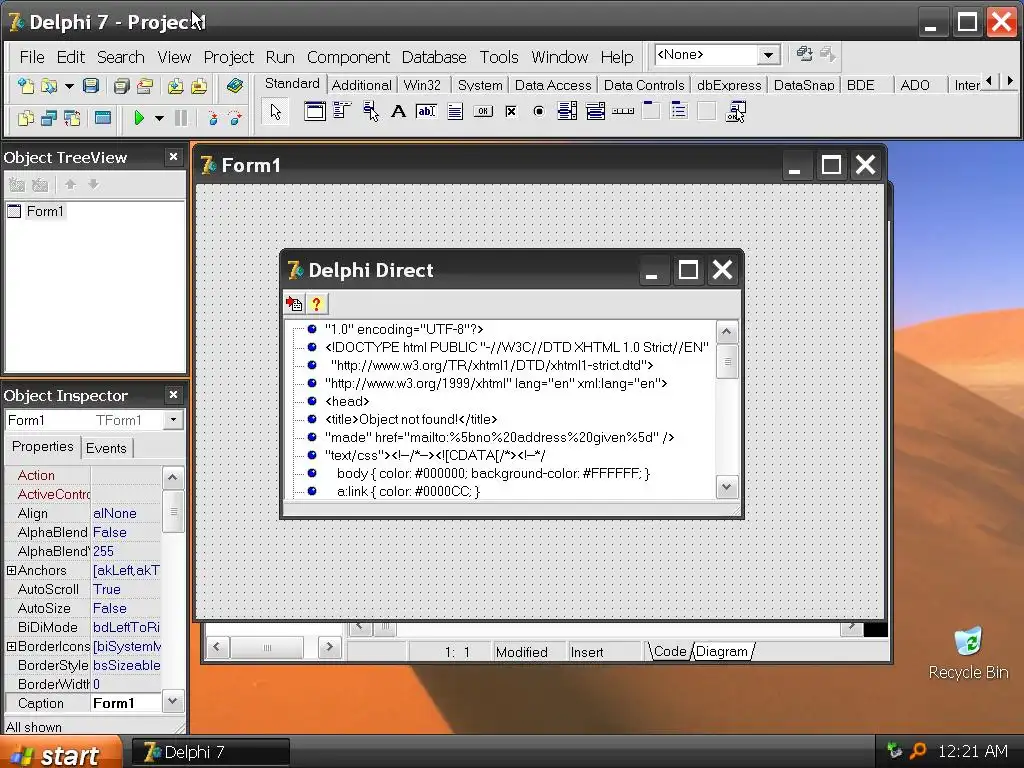
Task: Open the dropdown arrow next to Run
Action: [159, 118]
